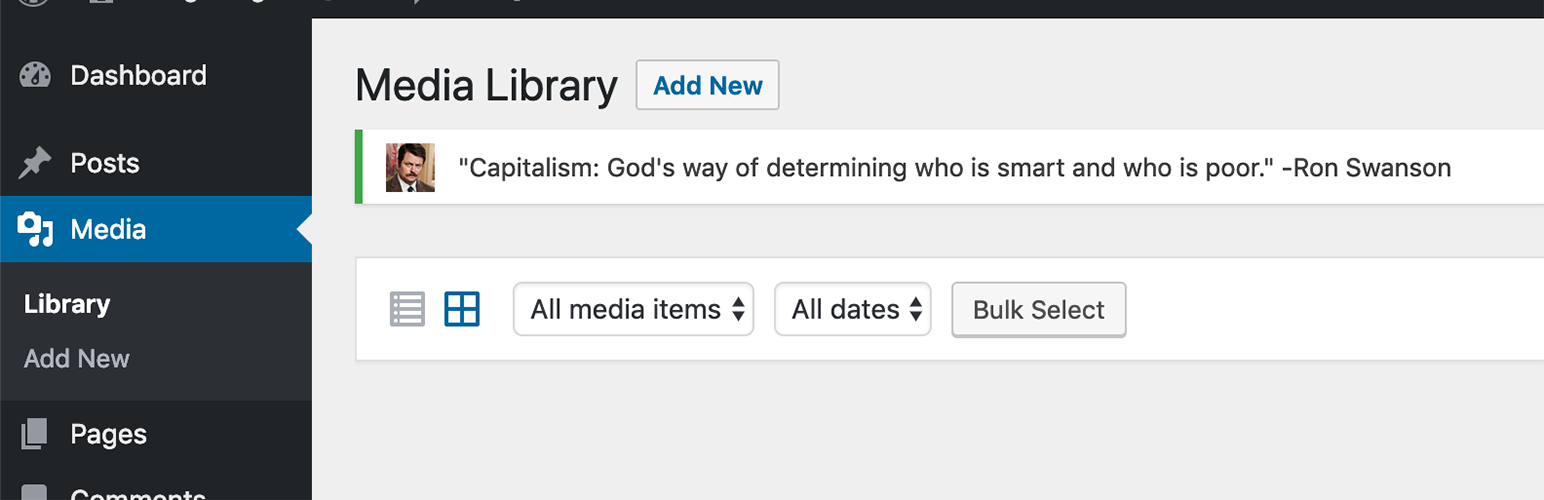1544x500 pixels.
Task: Open the Pages menu
Action: (x=108, y=434)
